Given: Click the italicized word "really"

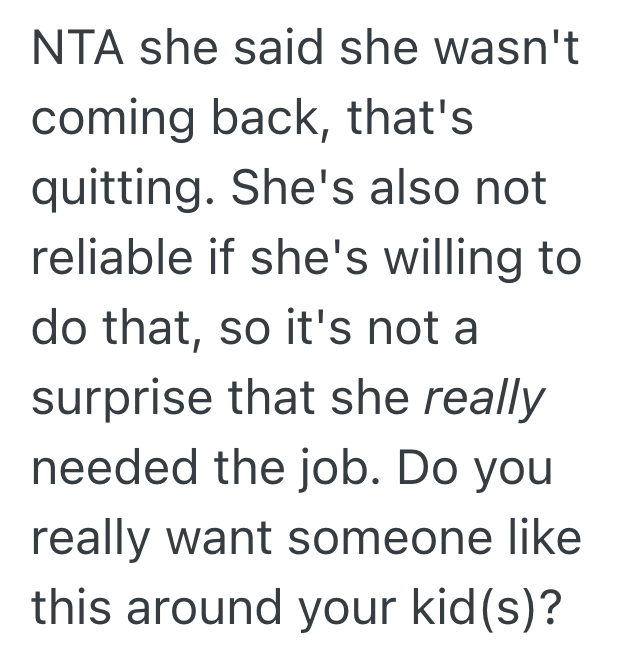Looking at the screenshot, I should point(485,400).
